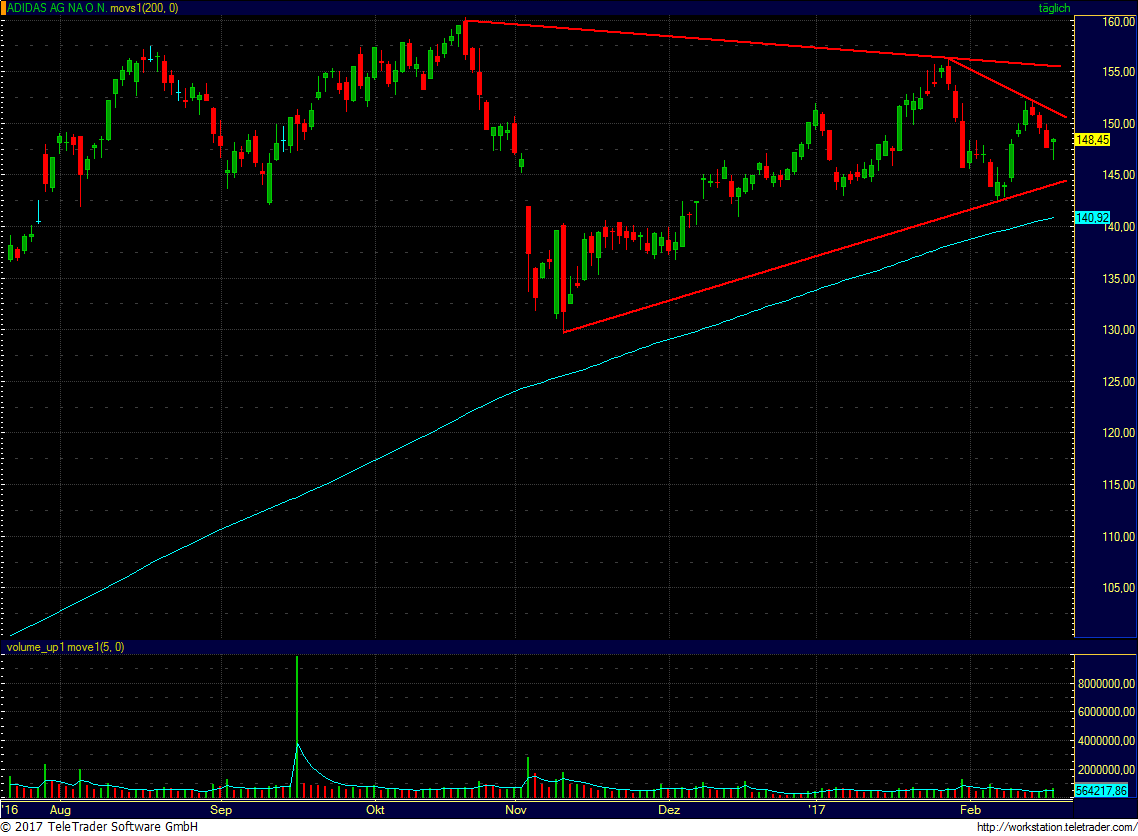Click the 120,00 price axis label

click(x=1118, y=433)
